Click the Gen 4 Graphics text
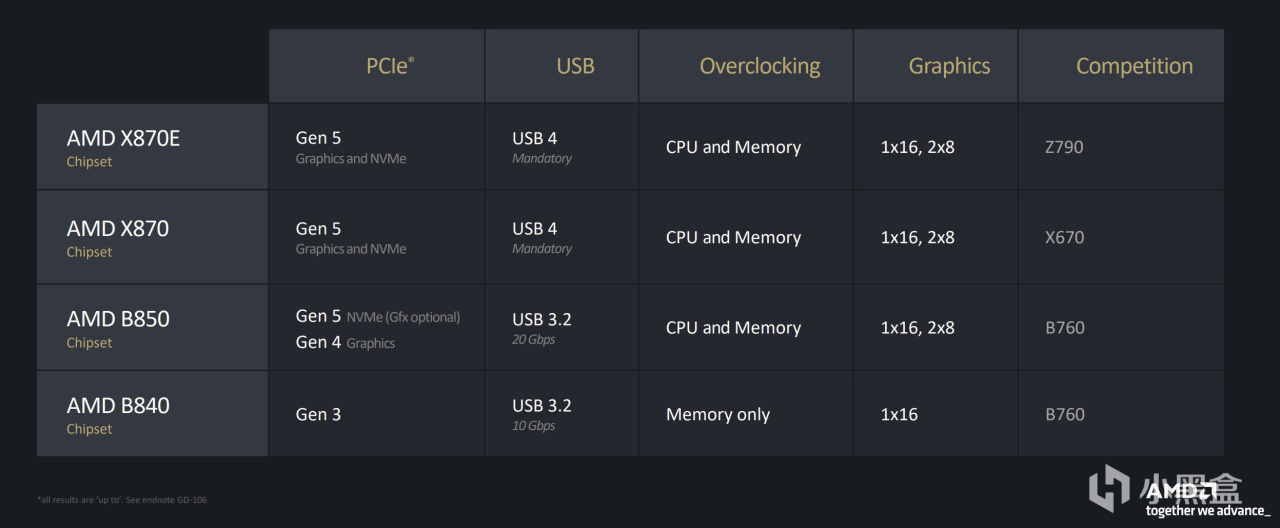Viewport: 1280px width, 528px height. coord(345,342)
